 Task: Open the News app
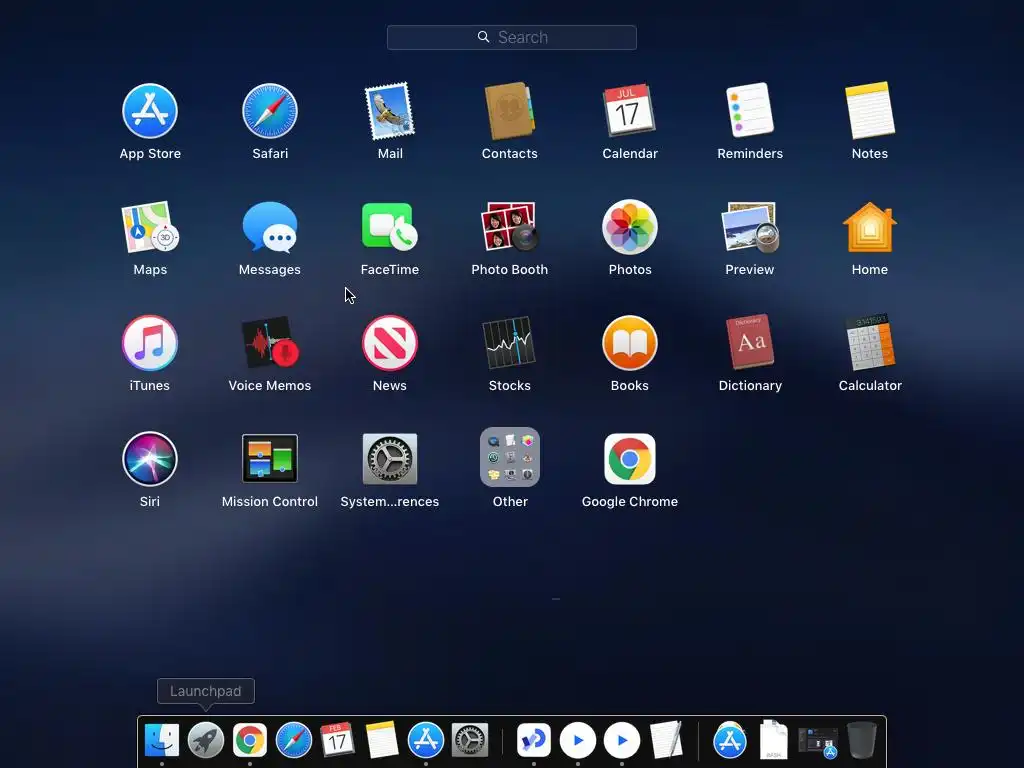coord(390,343)
